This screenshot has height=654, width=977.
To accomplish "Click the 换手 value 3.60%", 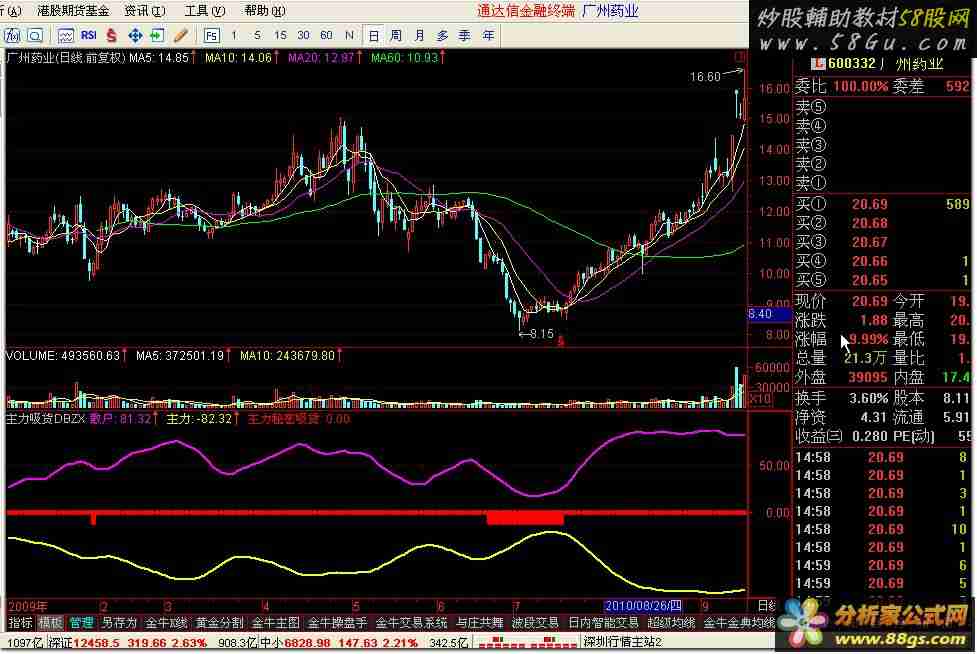I will click(869, 397).
